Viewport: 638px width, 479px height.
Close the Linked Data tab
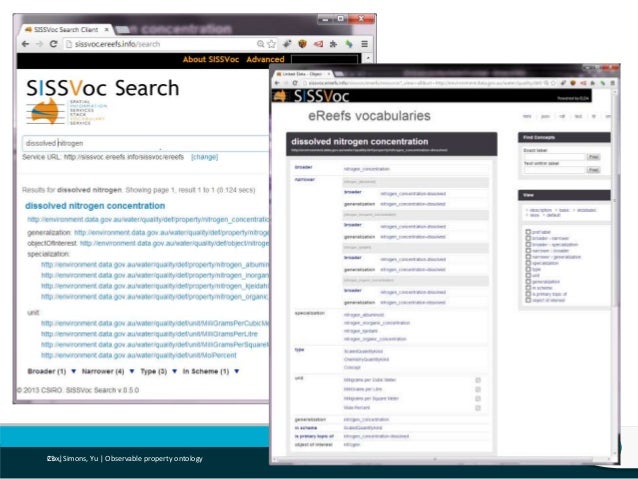click(x=329, y=74)
